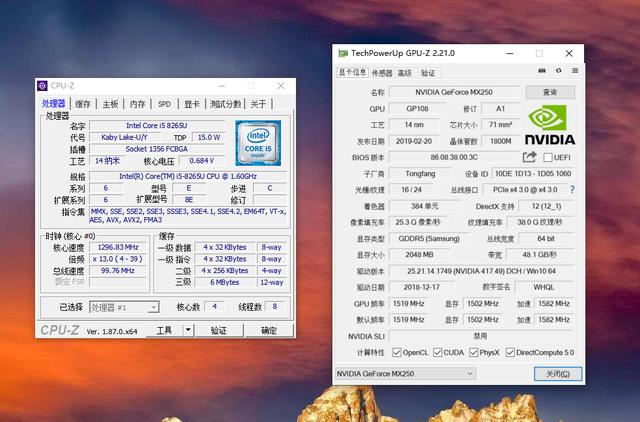Click the BIOS version field 86.08.38.00.3C
This screenshot has height=422, width=640.
[x=454, y=157]
